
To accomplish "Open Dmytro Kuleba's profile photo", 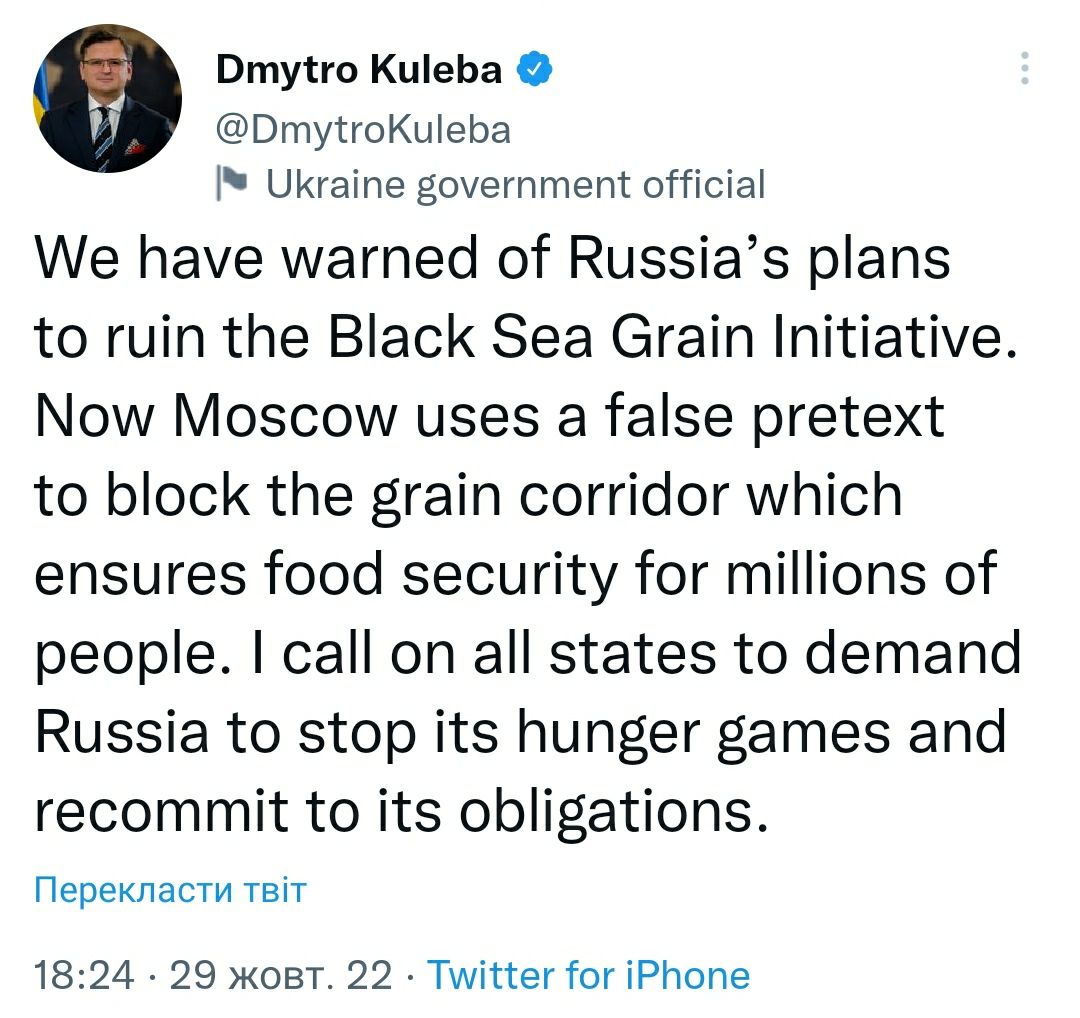I will point(107,98).
